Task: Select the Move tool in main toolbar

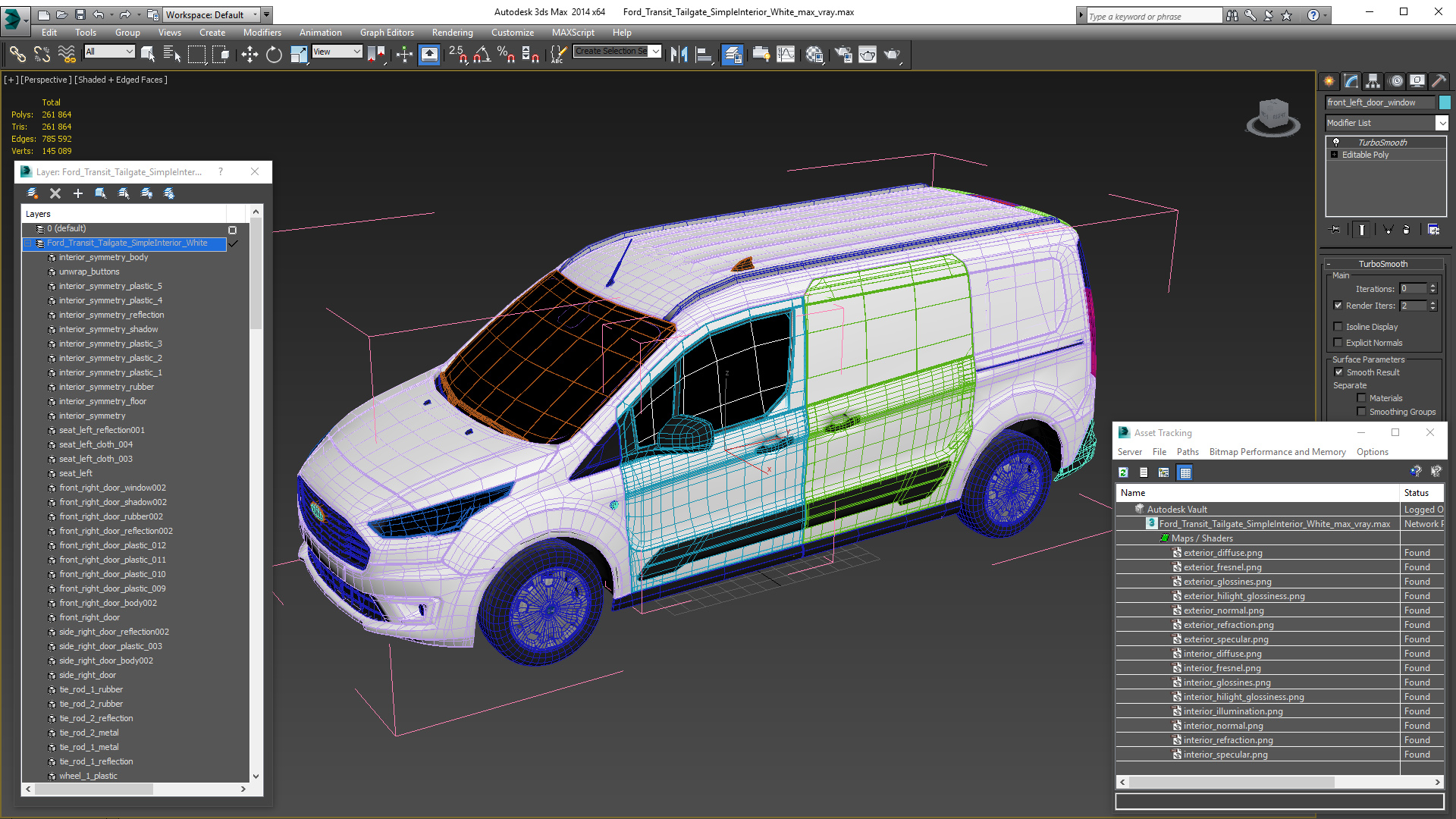Action: pyautogui.click(x=249, y=54)
